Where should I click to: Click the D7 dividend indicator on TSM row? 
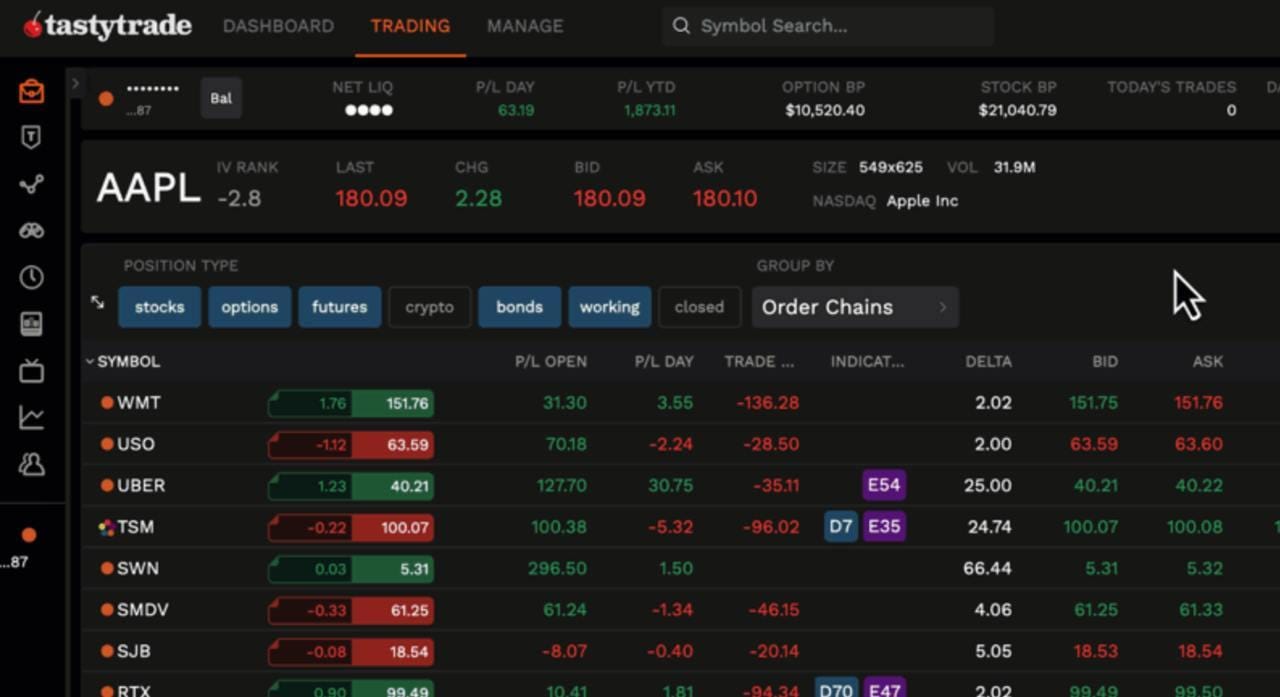(841, 526)
